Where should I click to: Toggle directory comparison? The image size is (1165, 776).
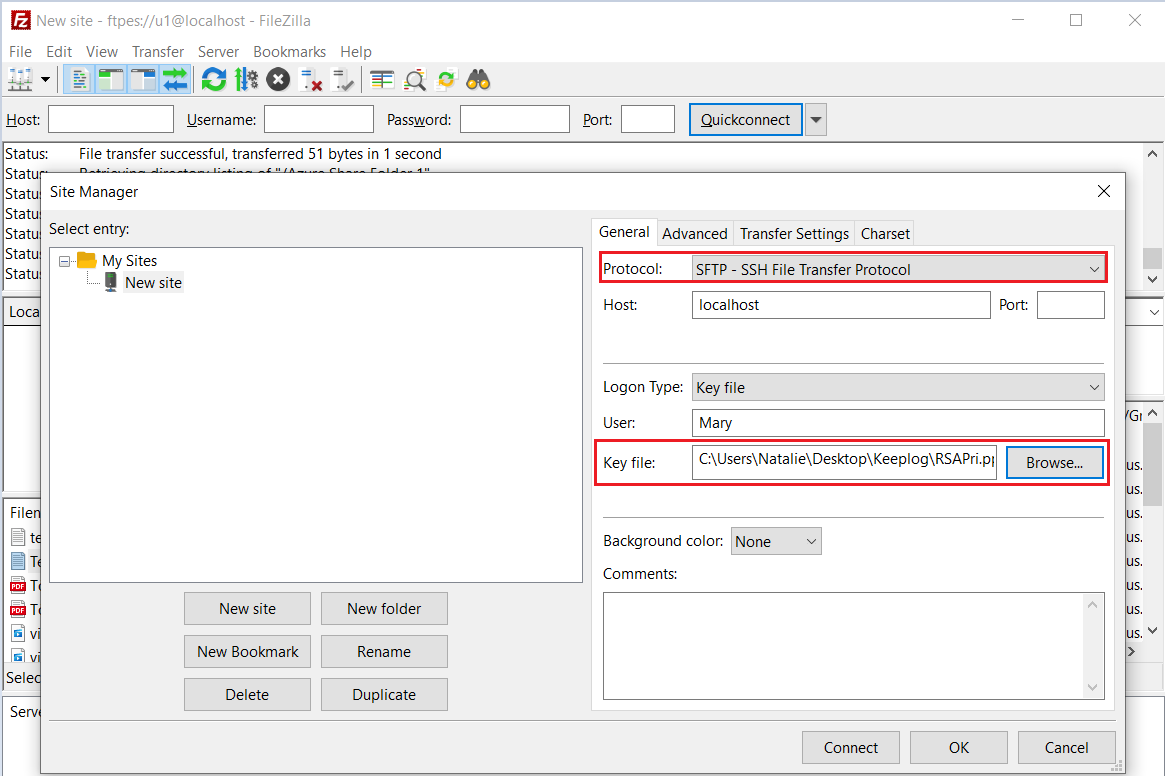coord(415,80)
